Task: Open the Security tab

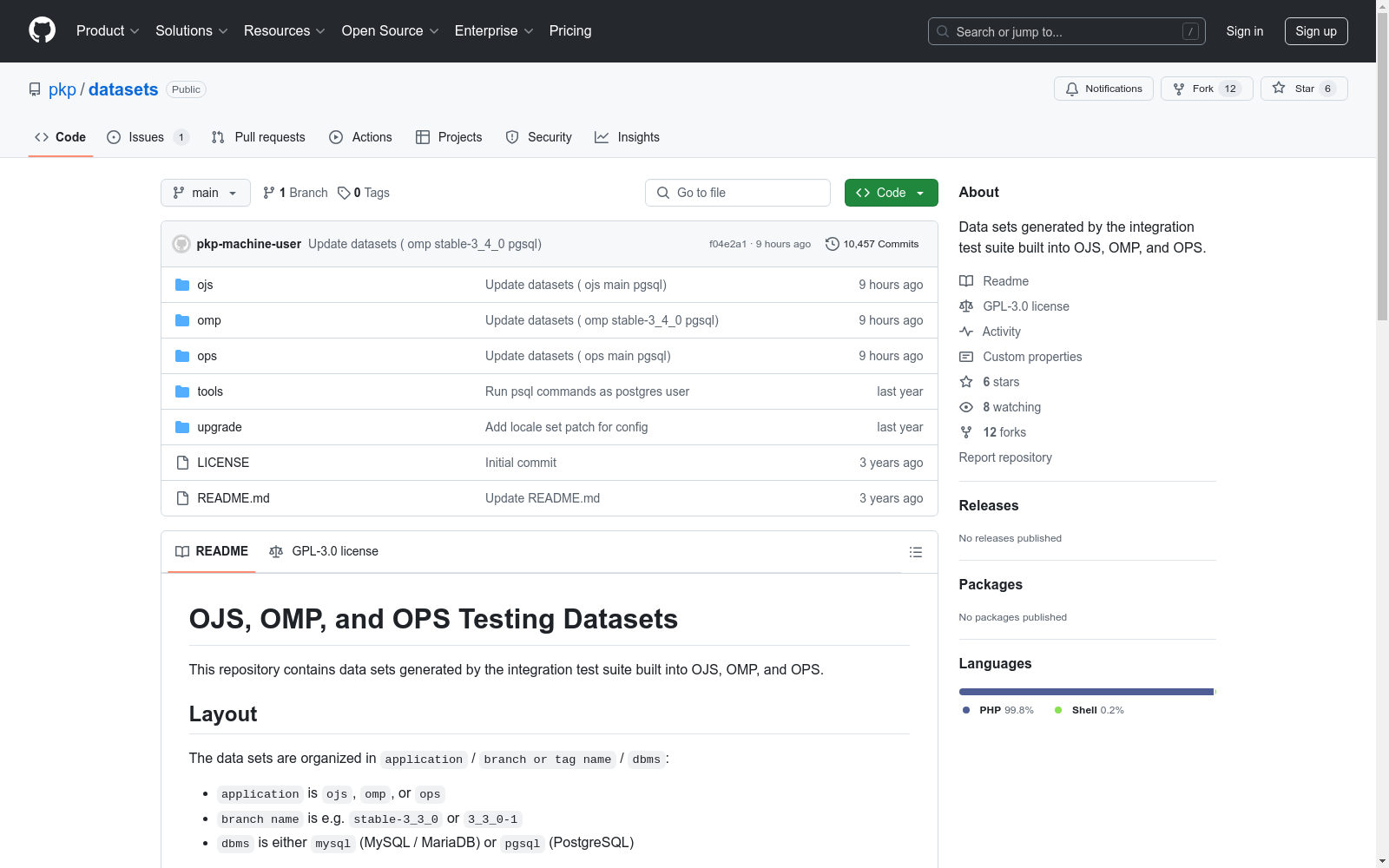Action: pyautogui.click(x=539, y=137)
